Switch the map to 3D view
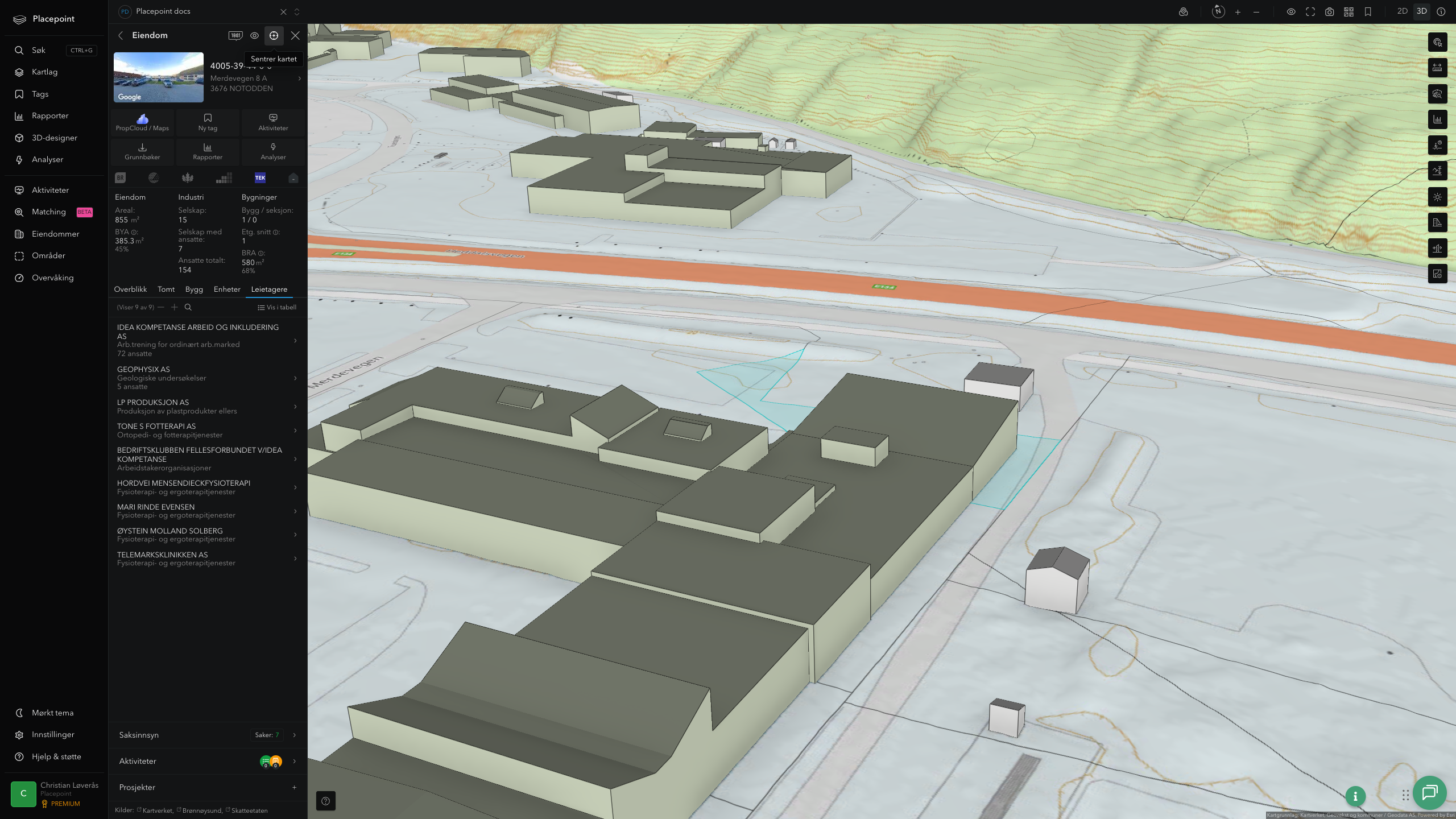 (1421, 11)
